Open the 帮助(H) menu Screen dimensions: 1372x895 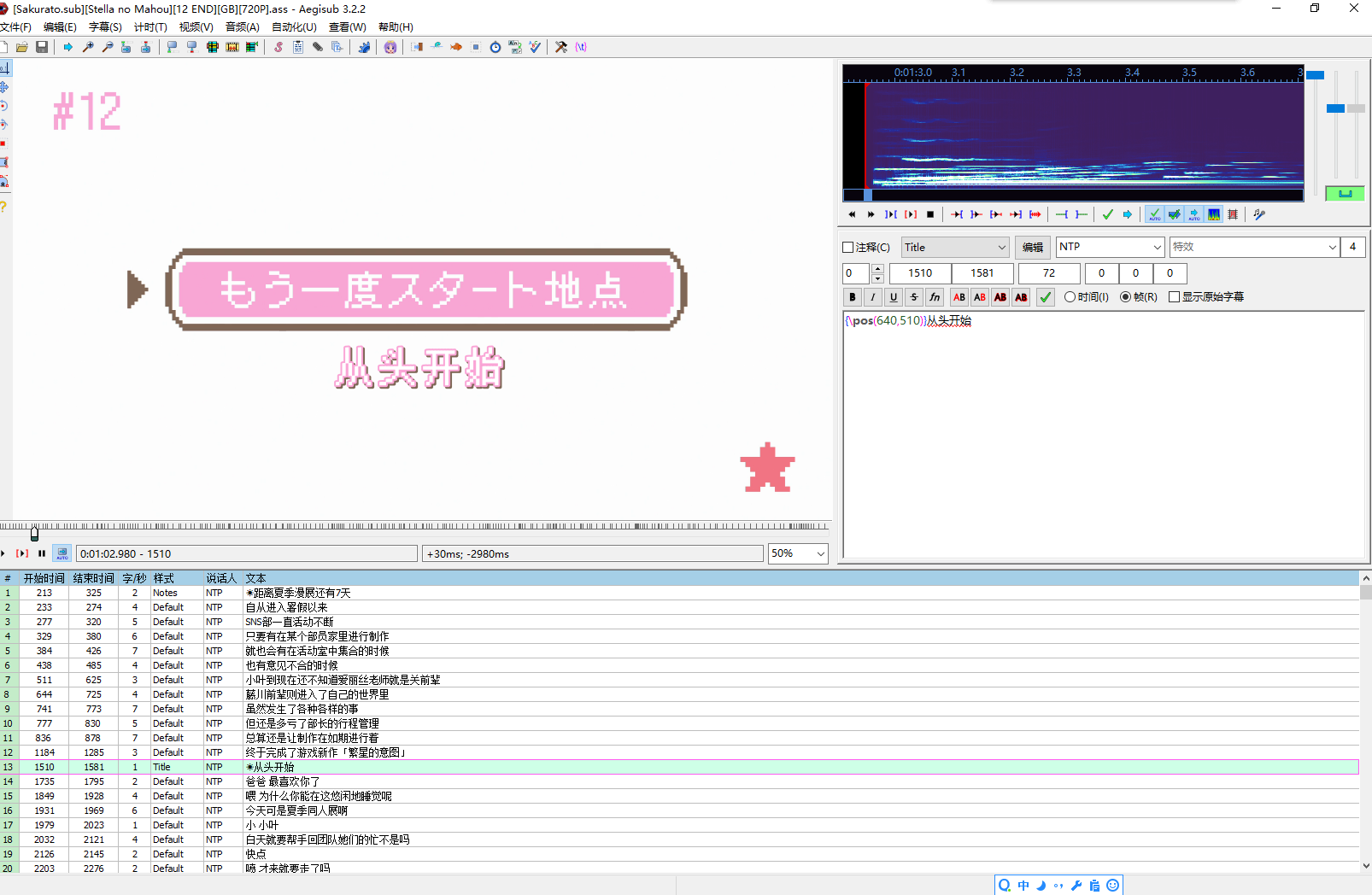click(x=396, y=27)
